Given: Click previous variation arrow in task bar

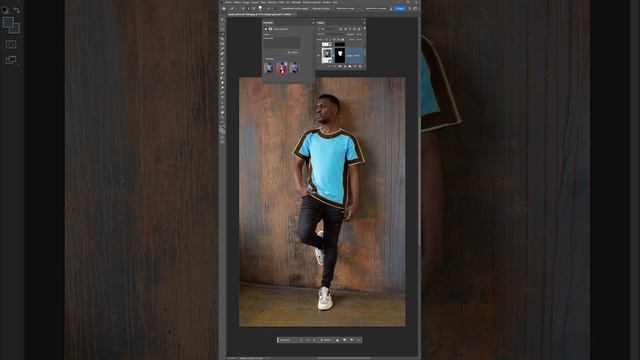Looking at the screenshot, I should click(301, 340).
